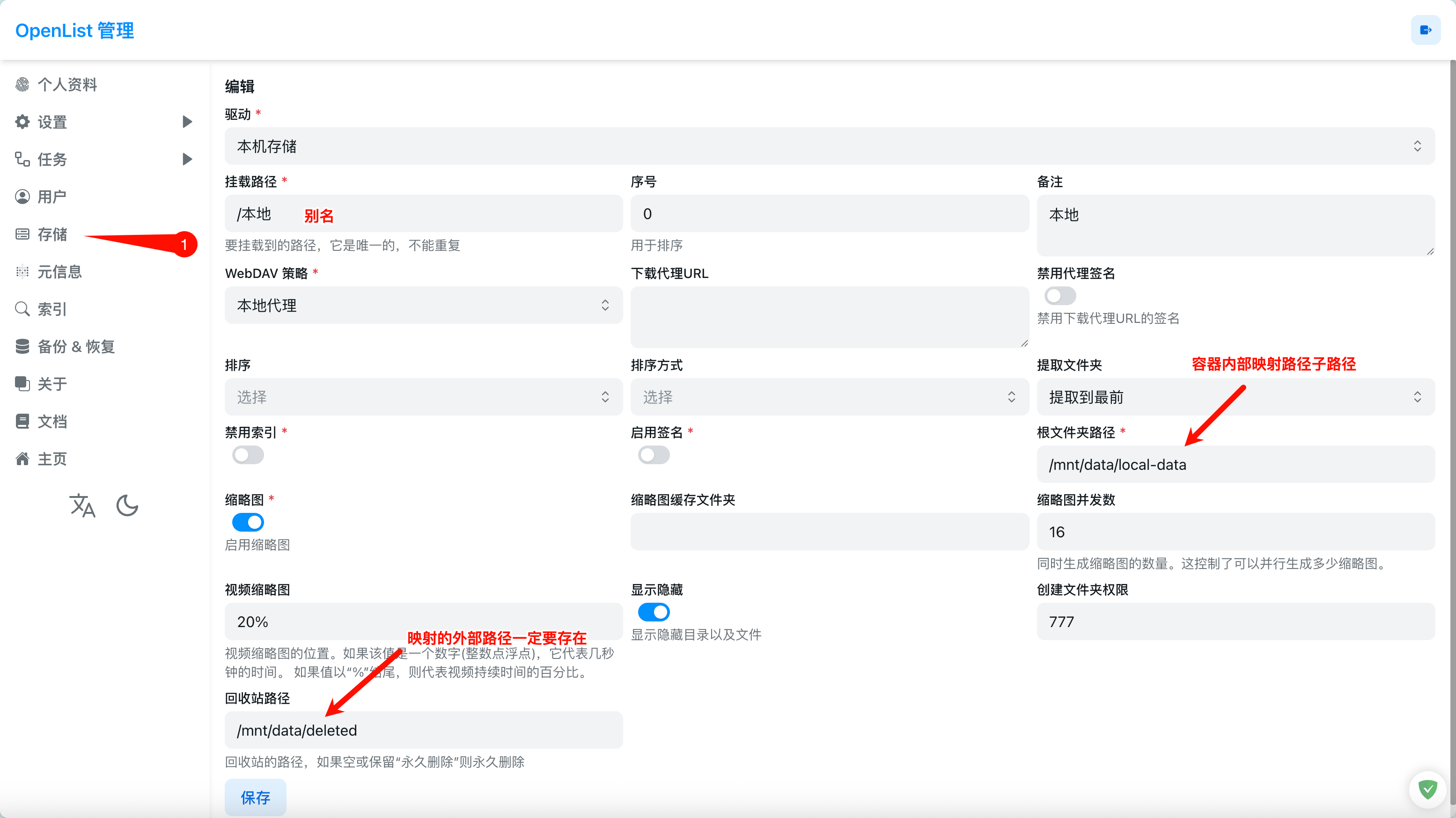This screenshot has width=1456, height=818.
Task: Open the 元信息 menu item
Action: click(59, 272)
